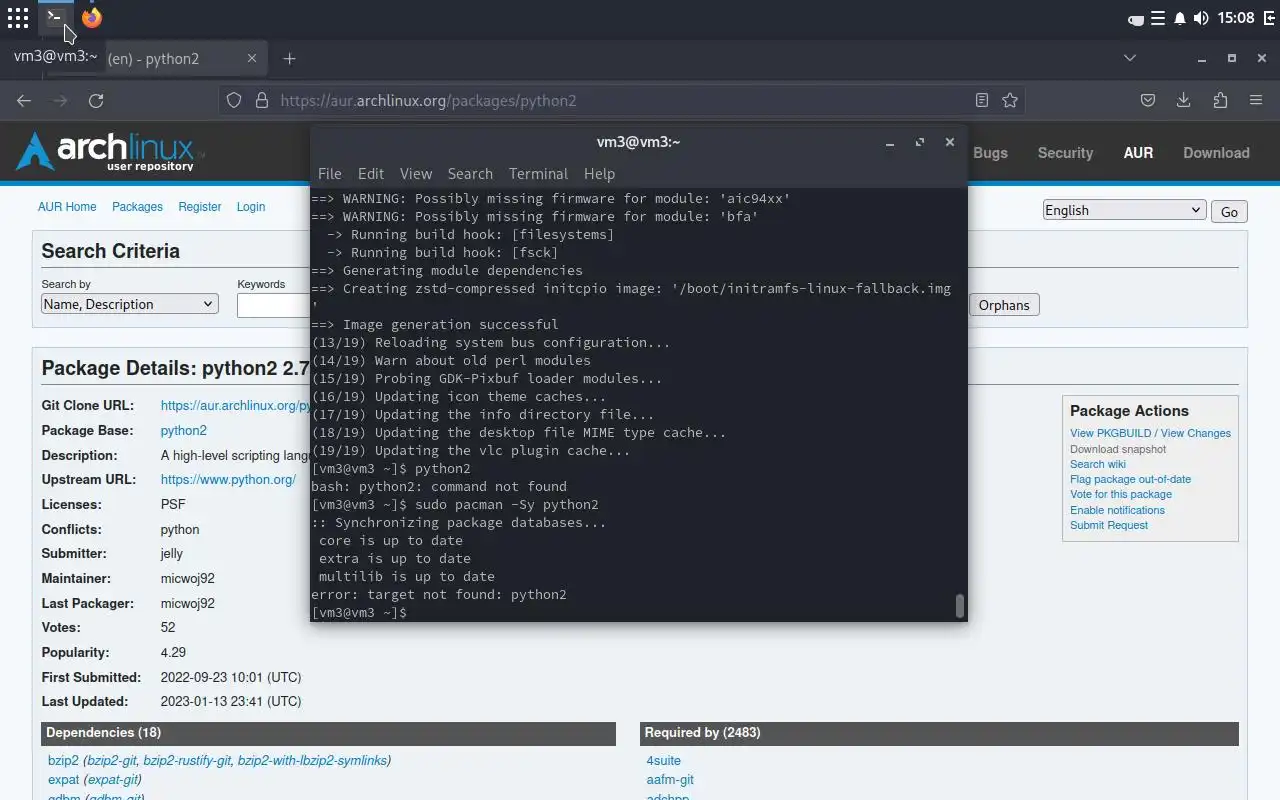This screenshot has width=1280, height=800.
Task: Click the Go button
Action: (1229, 211)
